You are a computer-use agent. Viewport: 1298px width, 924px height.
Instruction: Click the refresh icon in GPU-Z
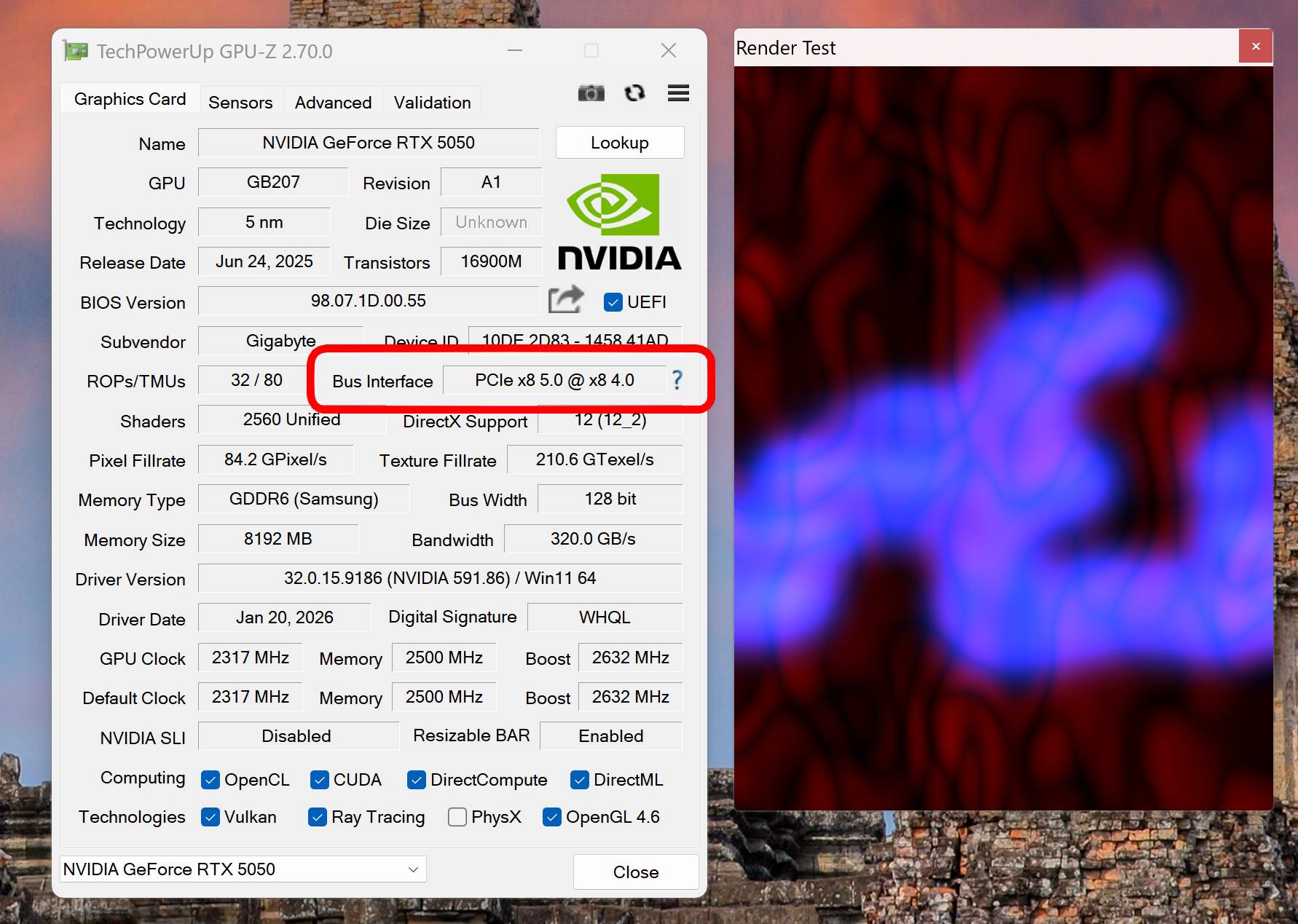(634, 93)
